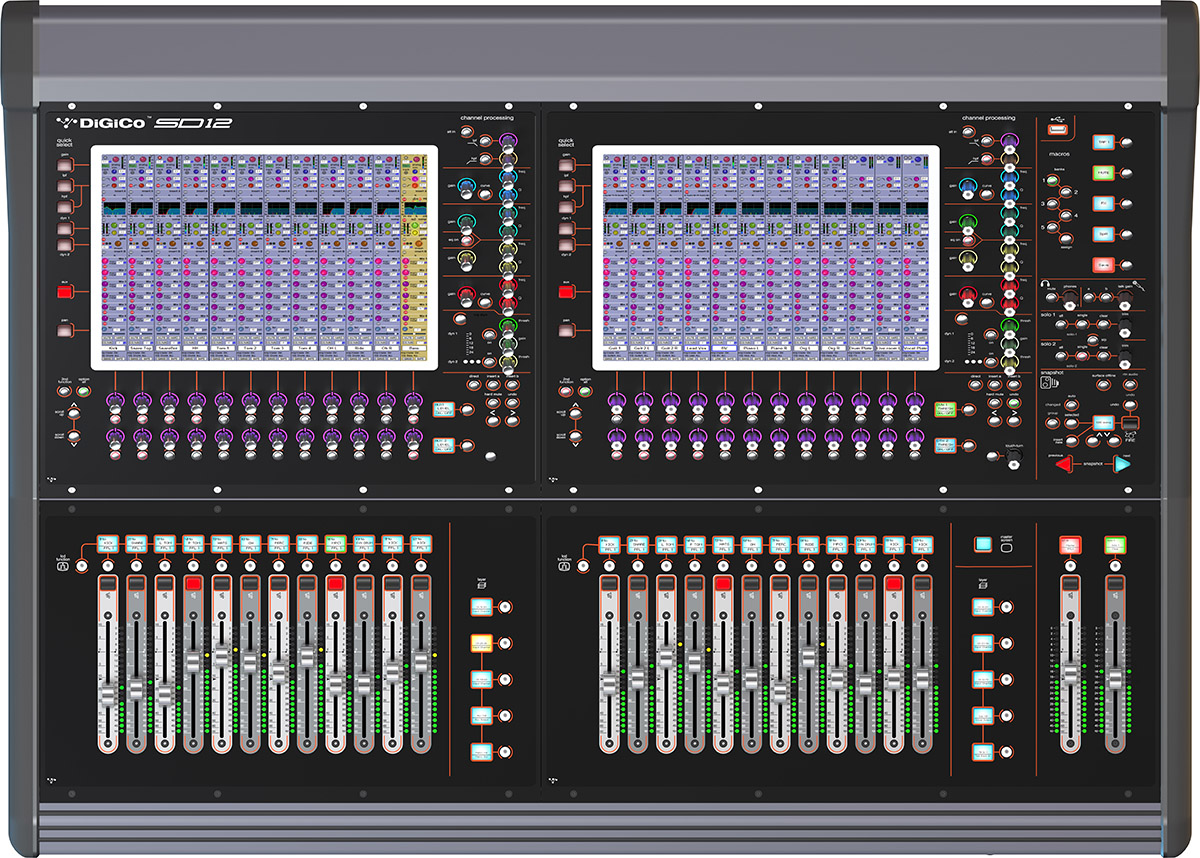
Task: Click the solo 2 all button
Action: (x=1060, y=356)
